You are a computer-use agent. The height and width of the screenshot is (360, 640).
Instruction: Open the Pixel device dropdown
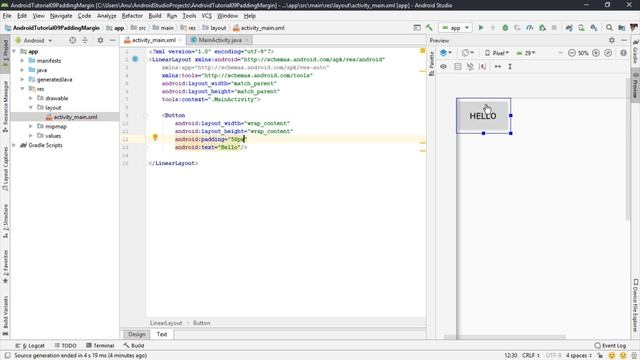pos(497,53)
